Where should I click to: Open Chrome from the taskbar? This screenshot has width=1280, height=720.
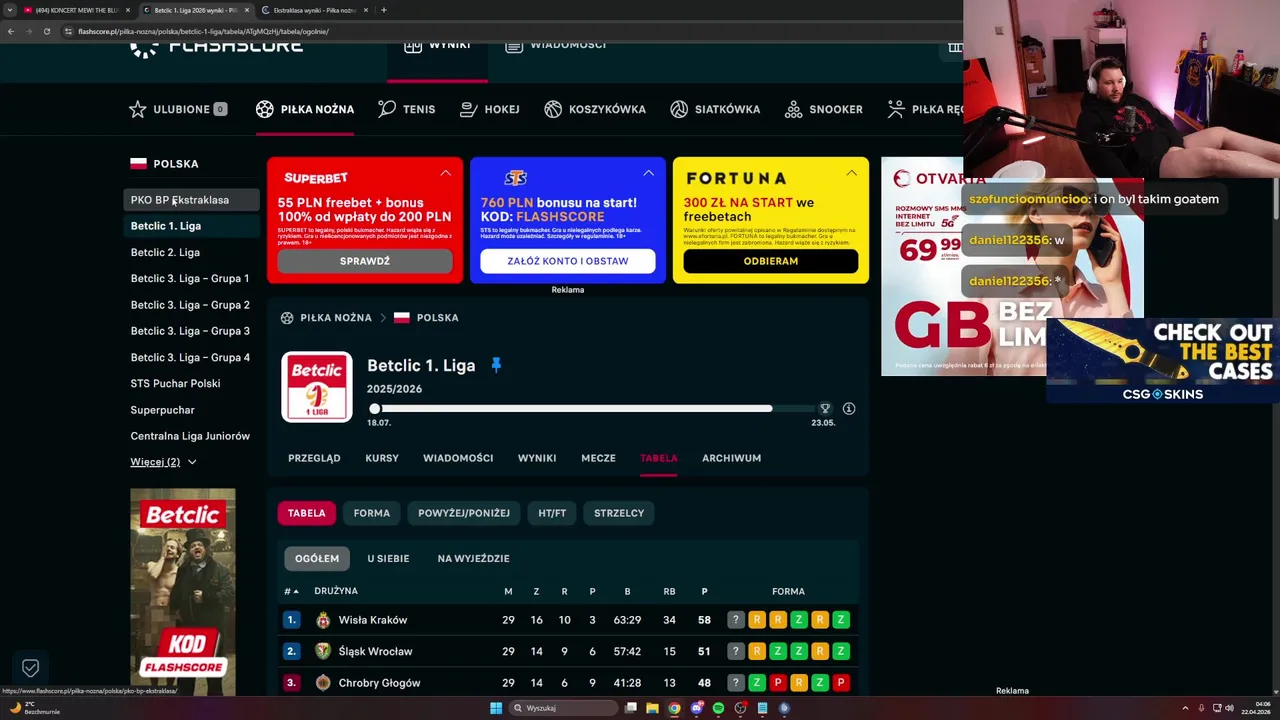coord(674,708)
